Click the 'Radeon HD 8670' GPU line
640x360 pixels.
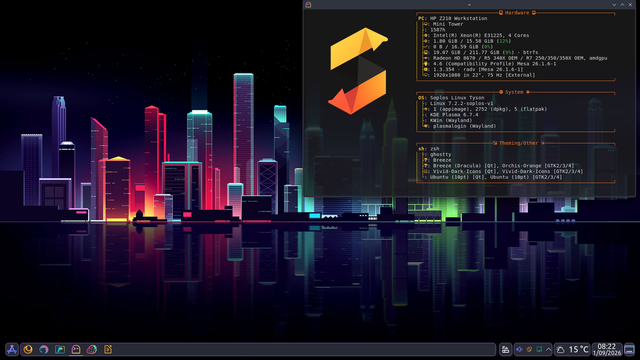pos(520,58)
